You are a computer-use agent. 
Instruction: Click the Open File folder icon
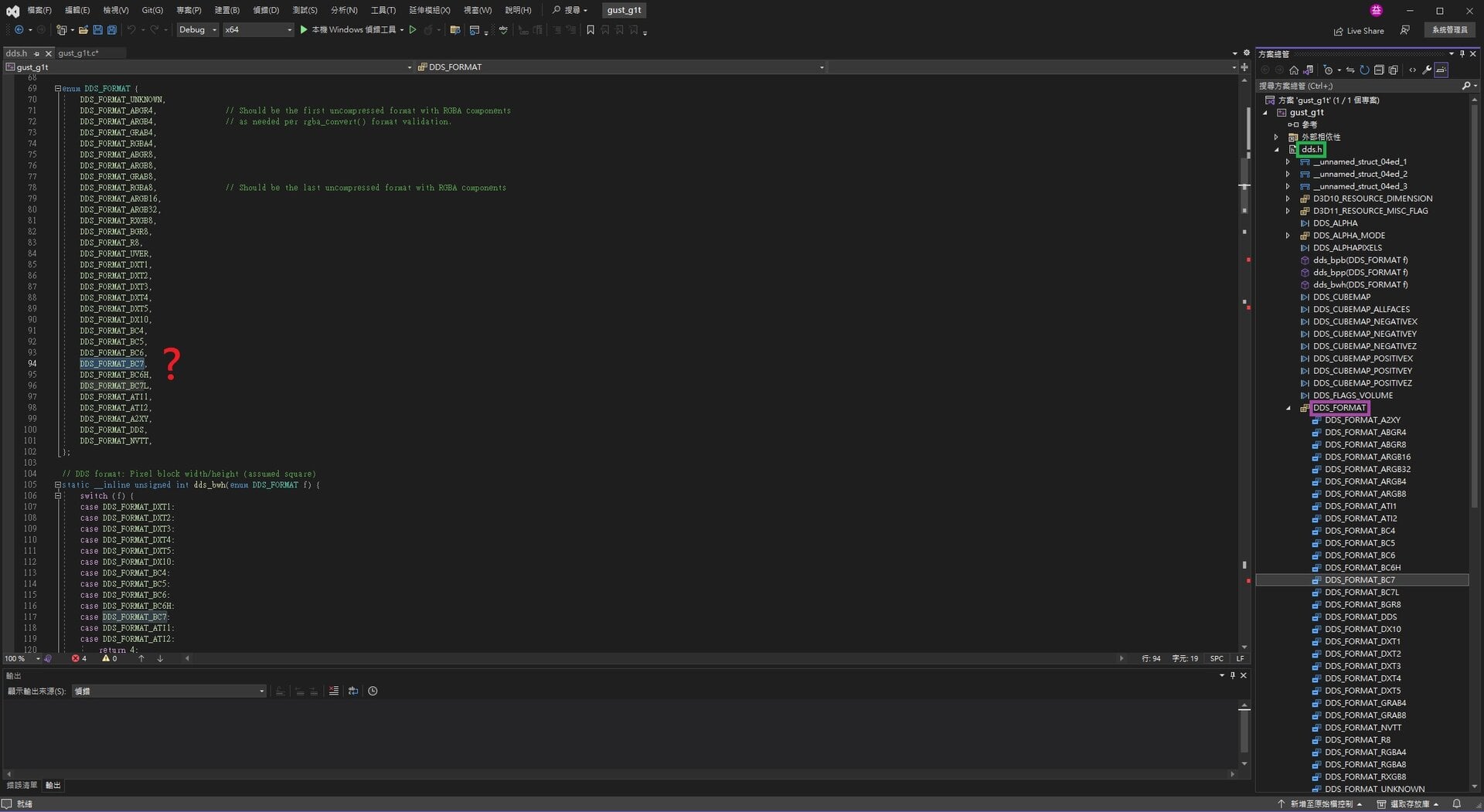coord(83,29)
